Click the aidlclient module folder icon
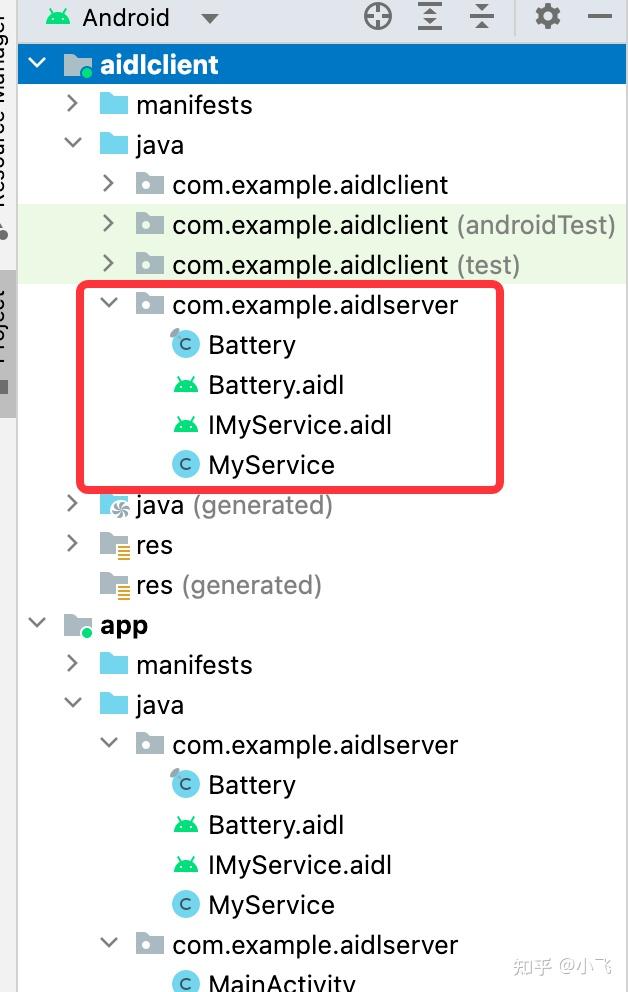 coord(78,66)
